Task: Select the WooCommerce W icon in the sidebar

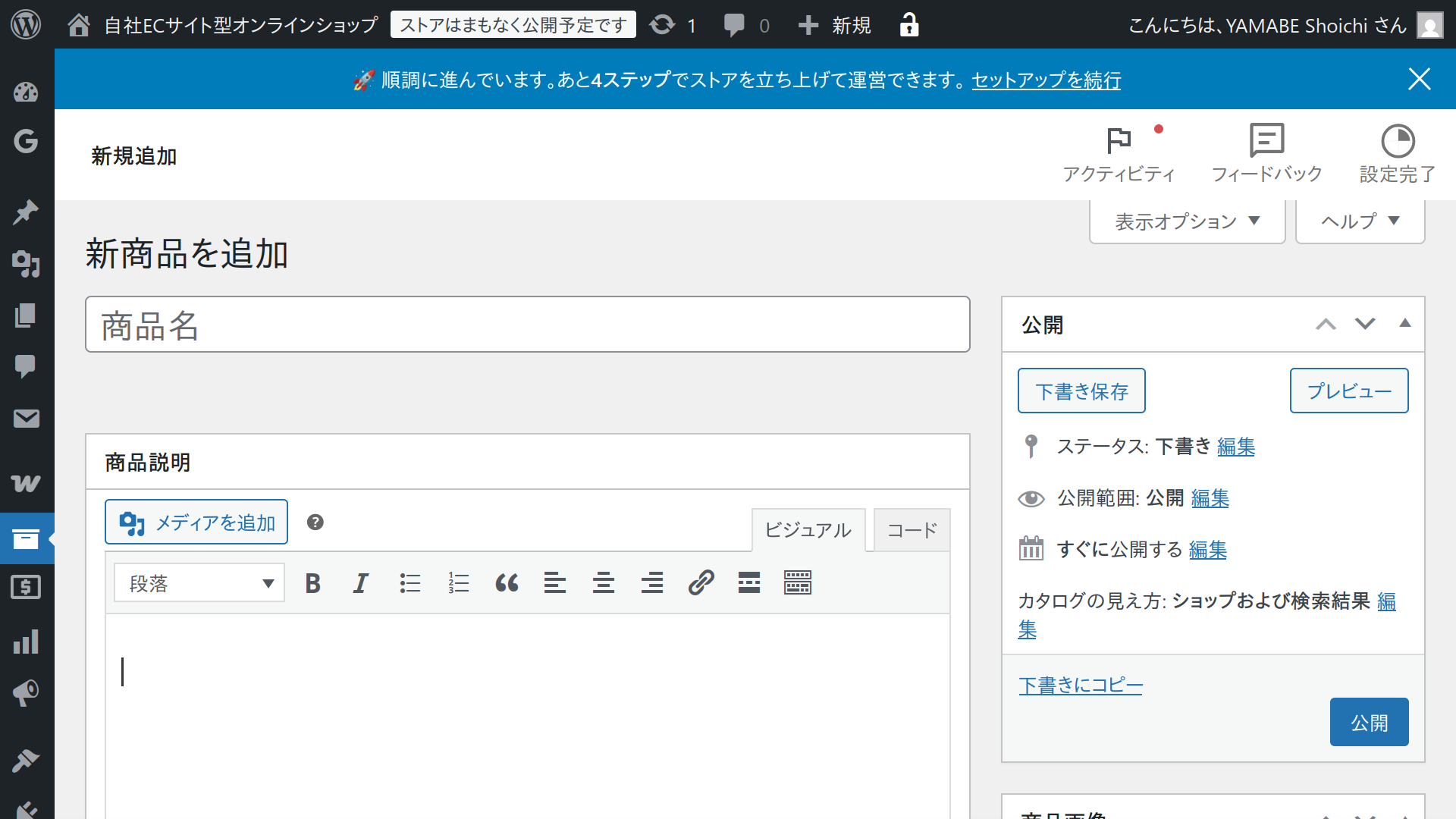Action: pos(27,484)
